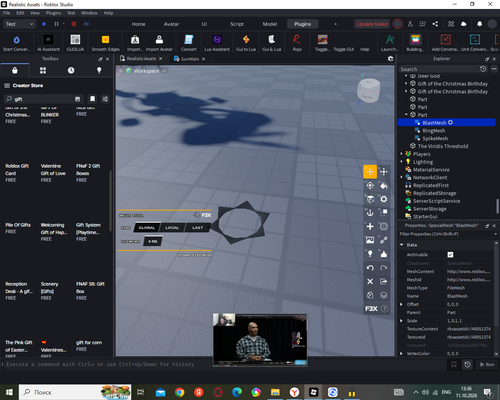The height and width of the screenshot is (400, 500).
Task: Toggle the Archivable checkbox
Action: 450,255
